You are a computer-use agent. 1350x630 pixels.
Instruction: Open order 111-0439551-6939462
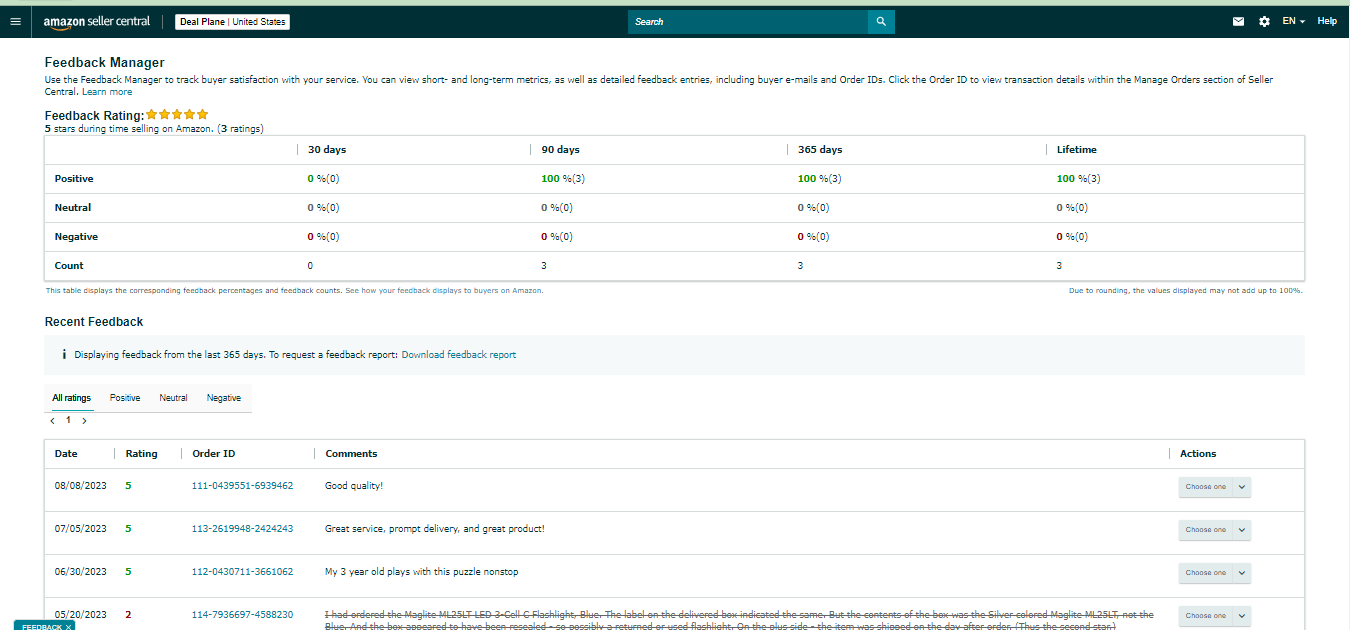click(x=242, y=486)
